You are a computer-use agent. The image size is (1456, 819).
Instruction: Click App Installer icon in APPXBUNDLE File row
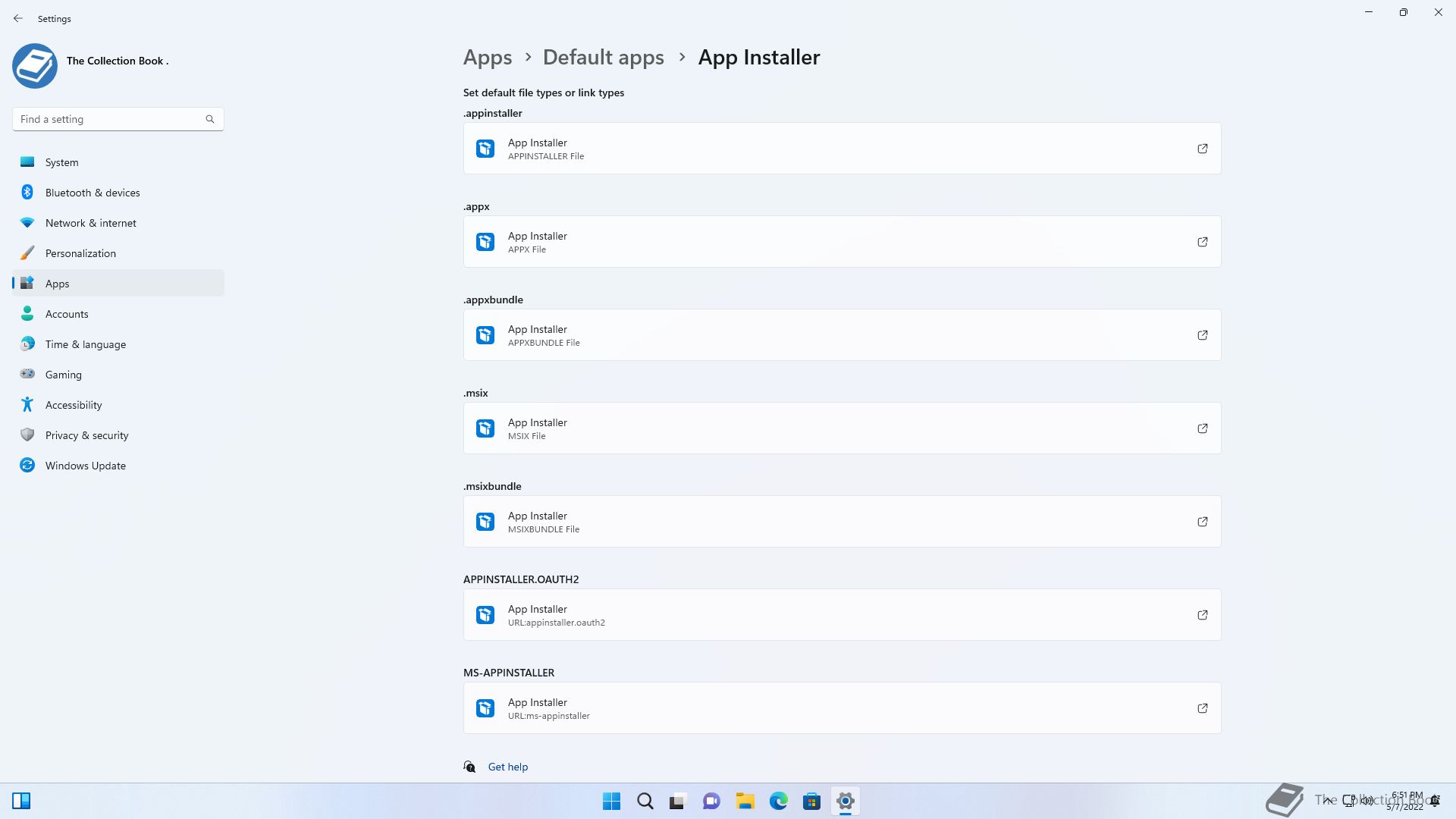[485, 335]
